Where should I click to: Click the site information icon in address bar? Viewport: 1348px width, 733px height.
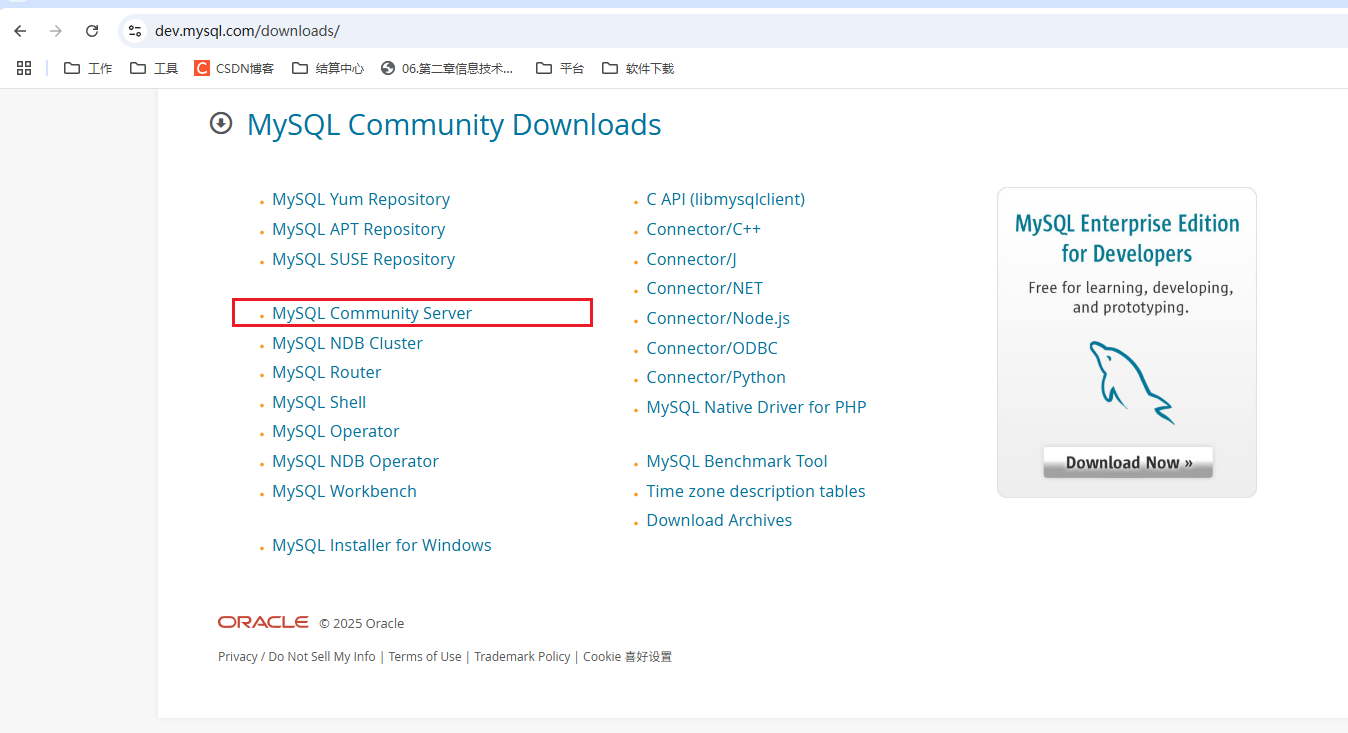click(x=134, y=31)
